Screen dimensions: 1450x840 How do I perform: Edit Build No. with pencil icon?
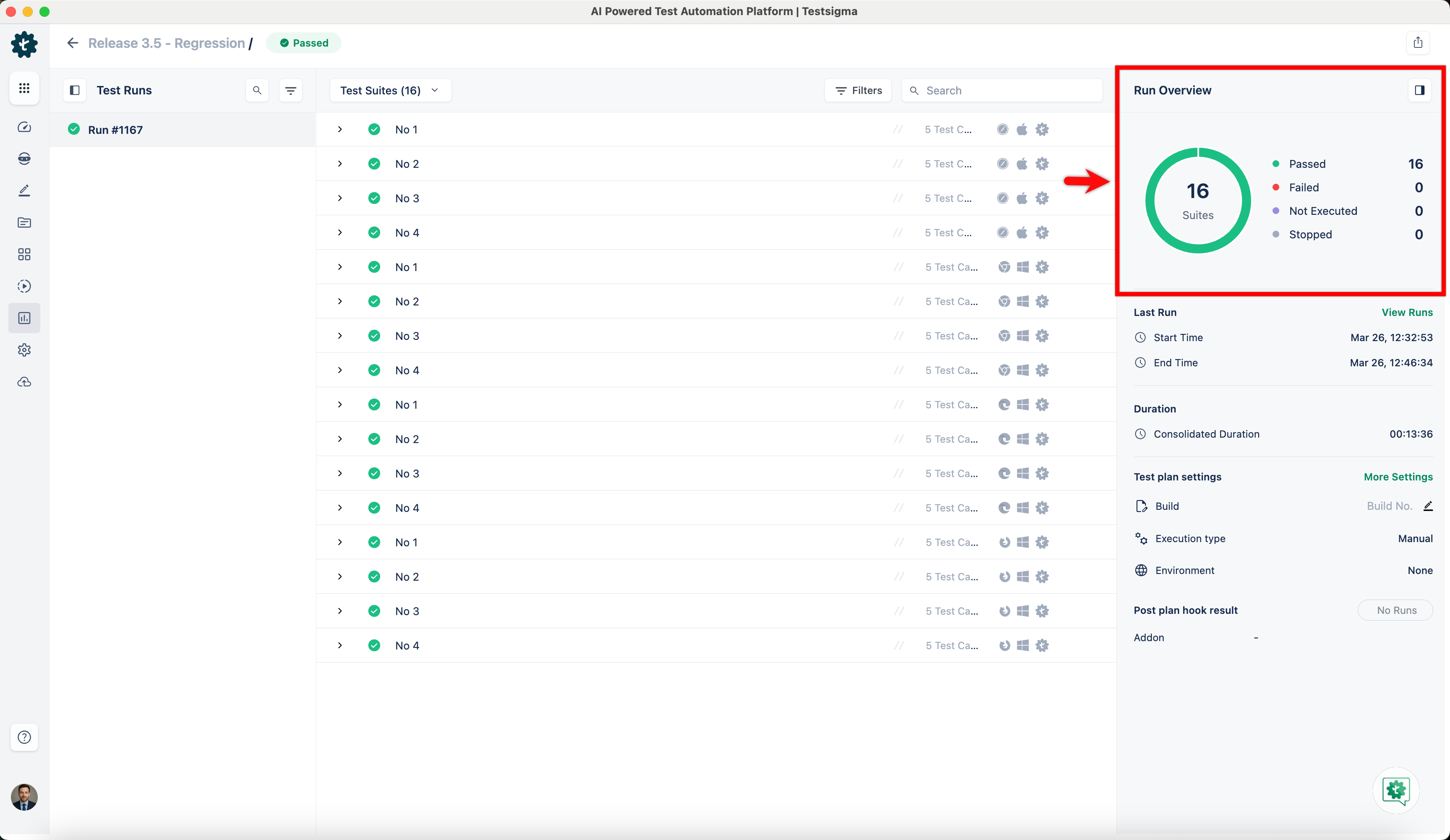pyautogui.click(x=1428, y=506)
